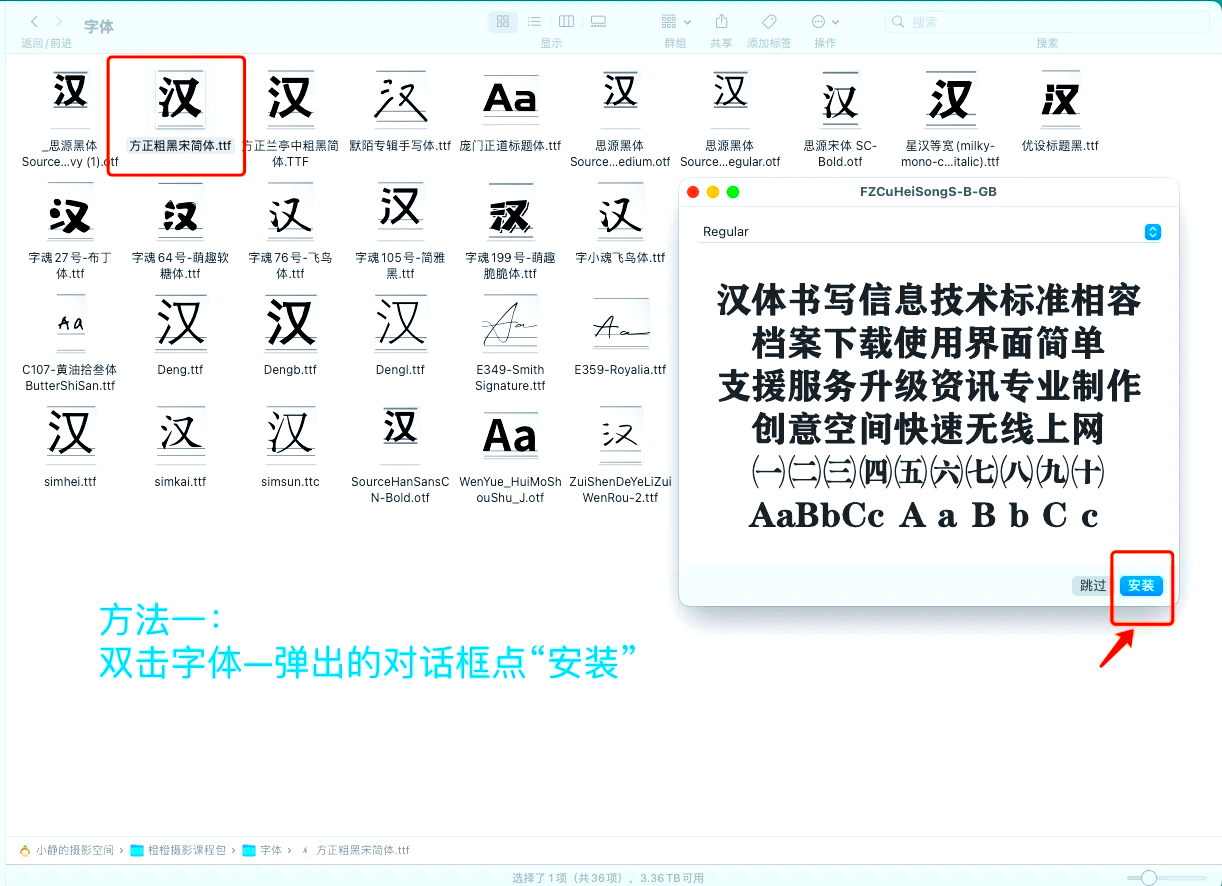Select the 思源黑体 Source...edium.otf font file

620,120
